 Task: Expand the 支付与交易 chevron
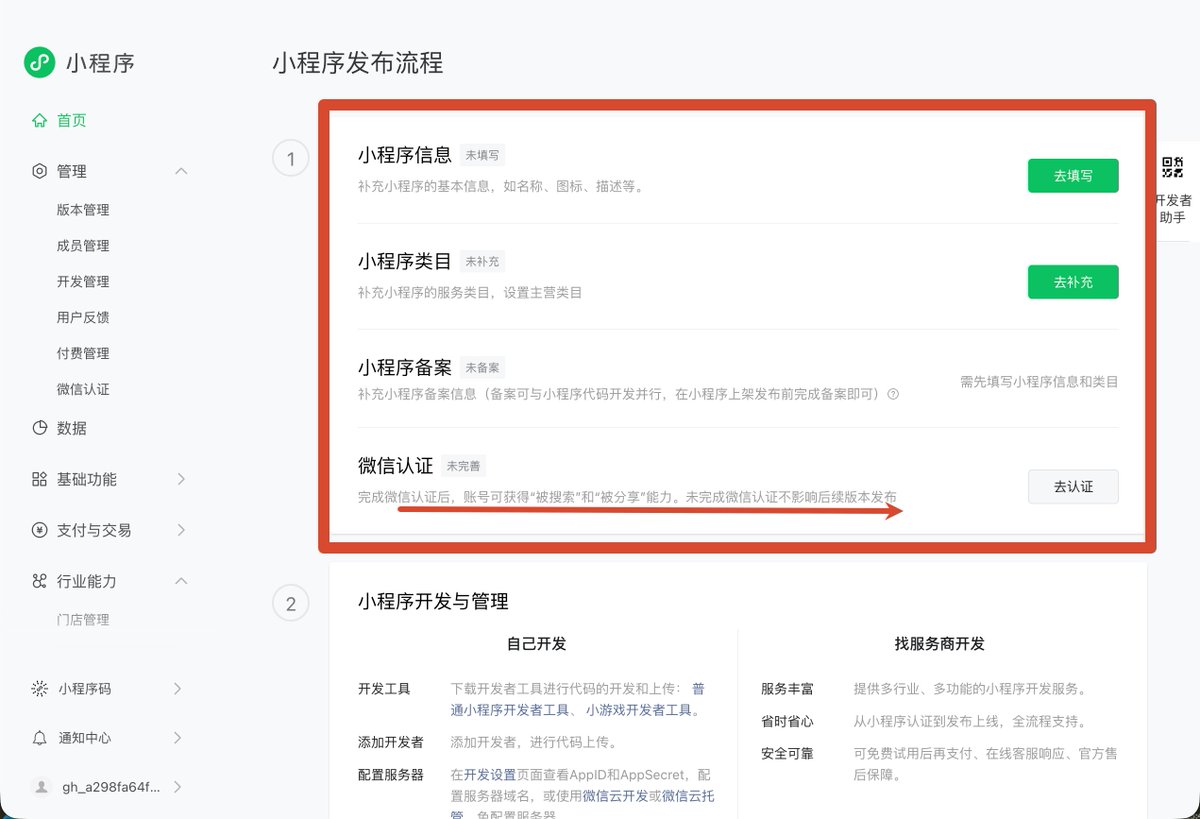pyautogui.click(x=181, y=530)
